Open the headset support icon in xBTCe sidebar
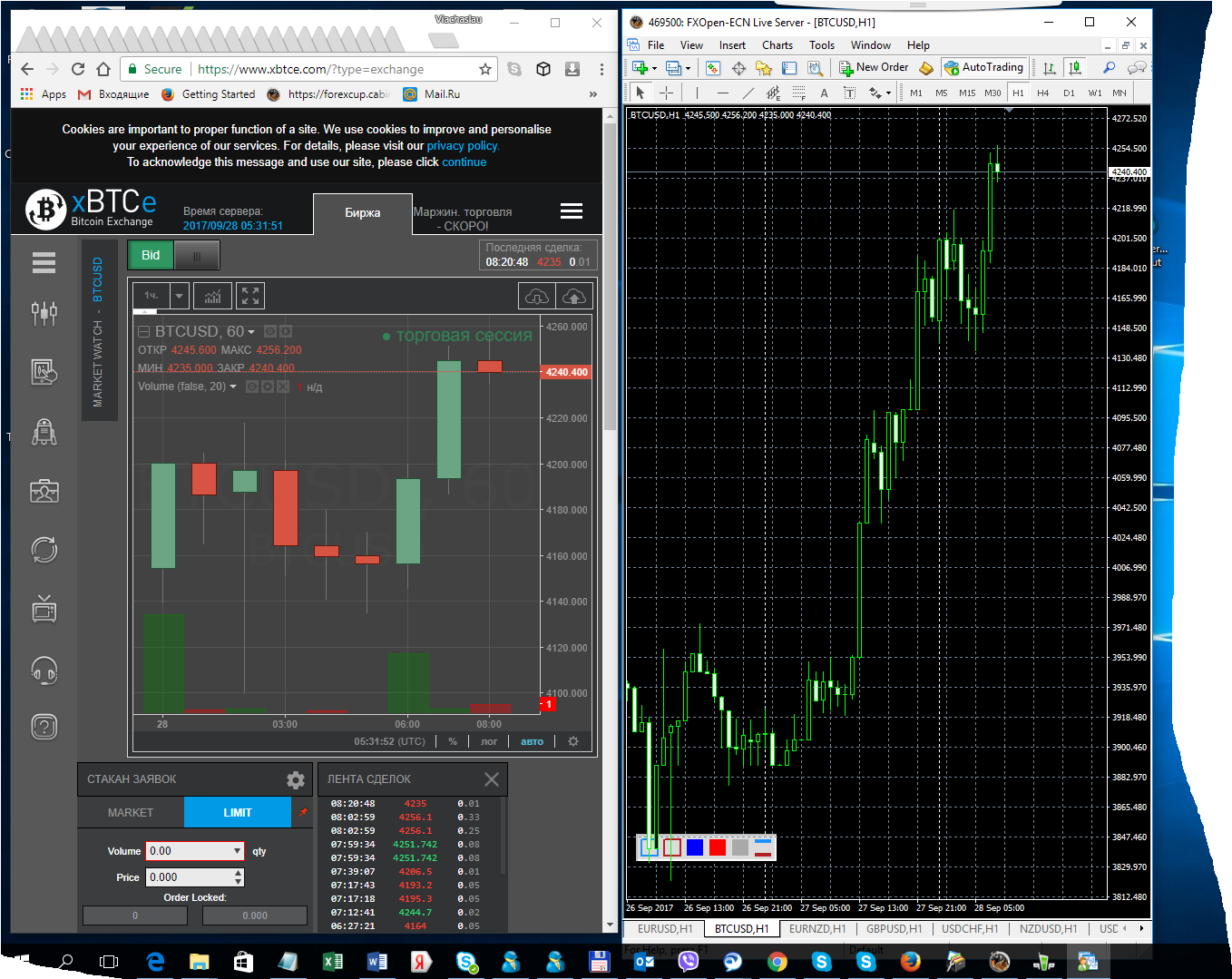 (x=44, y=670)
